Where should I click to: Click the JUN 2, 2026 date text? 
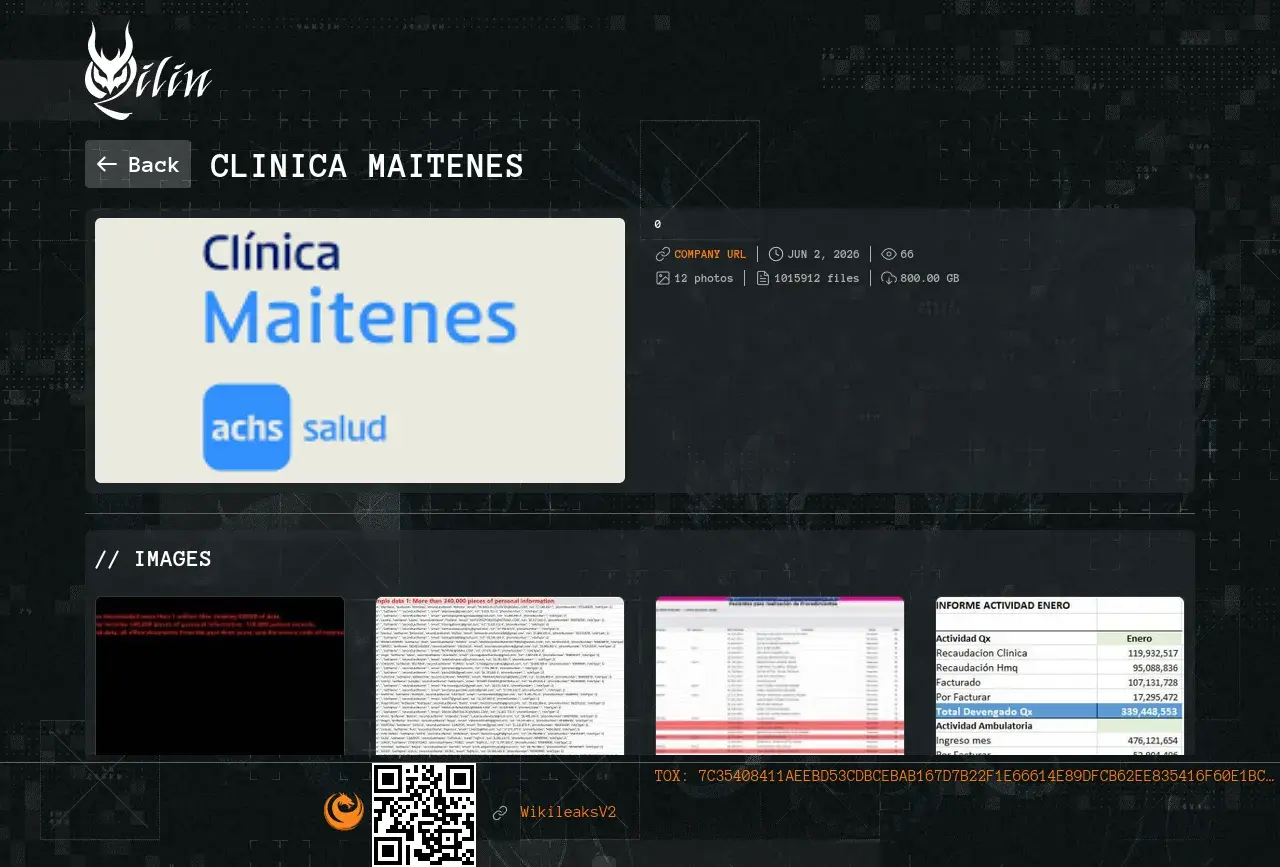pos(824,254)
